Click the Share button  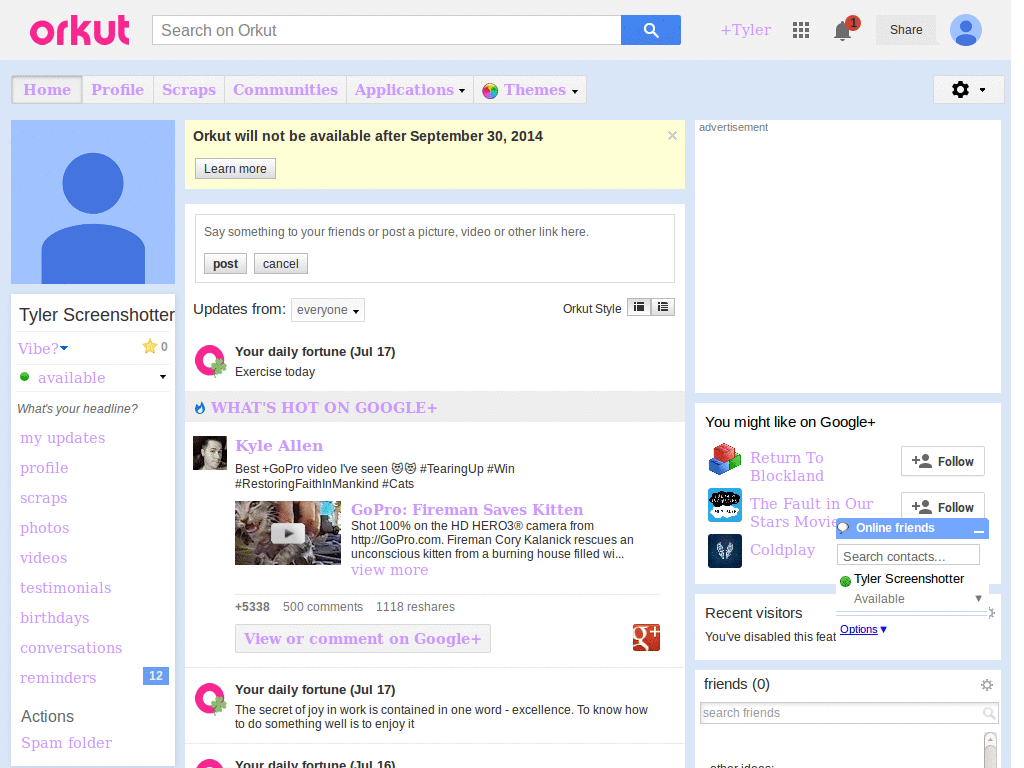(906, 30)
